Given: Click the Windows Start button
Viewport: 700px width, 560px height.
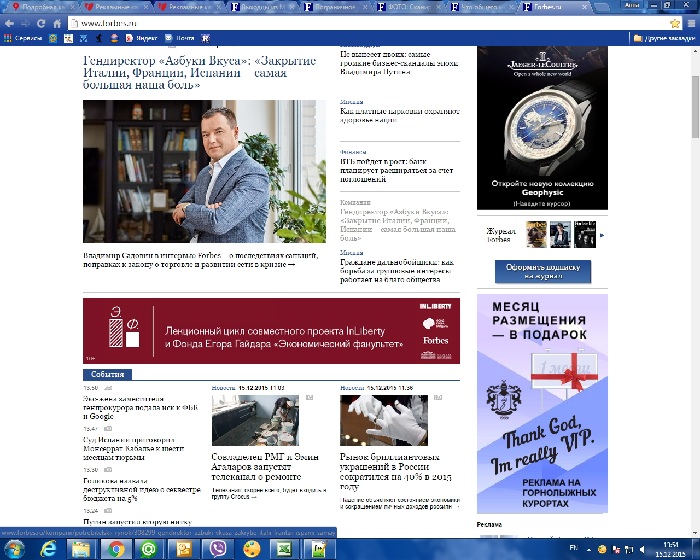Looking at the screenshot, I should 14,549.
